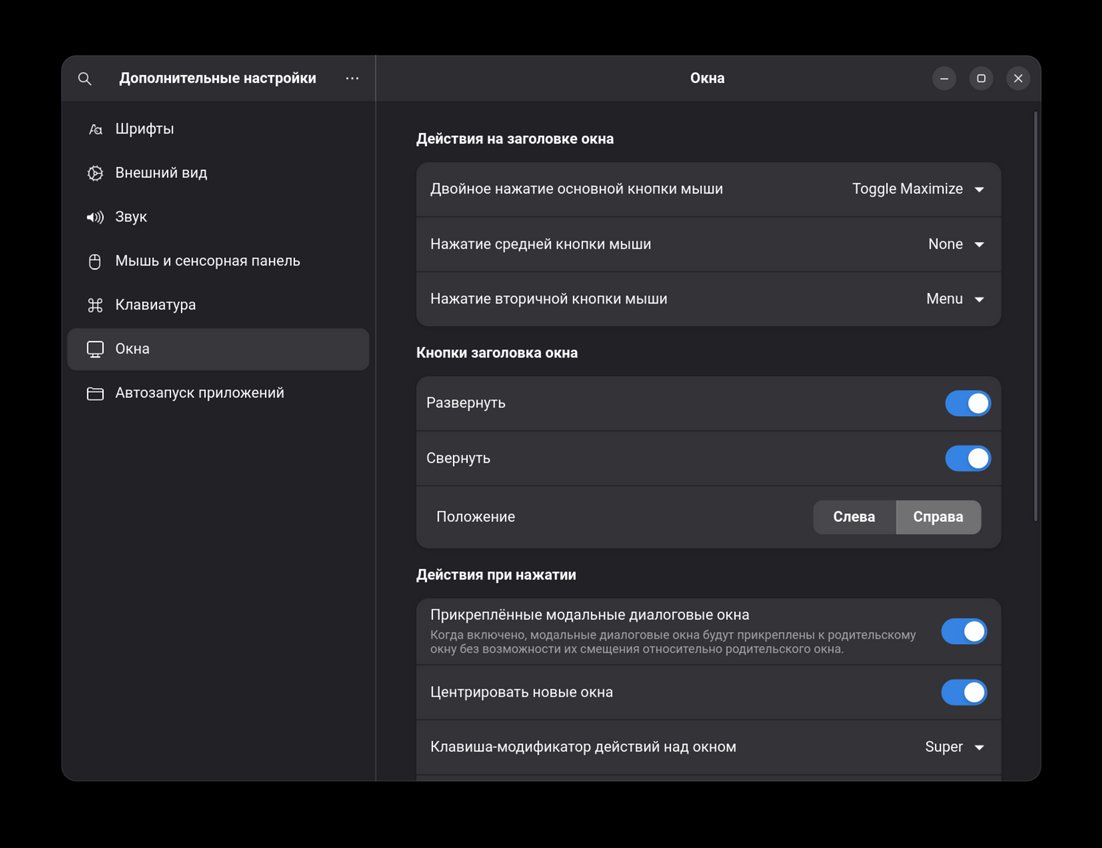Open the Toggle Maximize dropdown
This screenshot has width=1102, height=848.
(918, 189)
